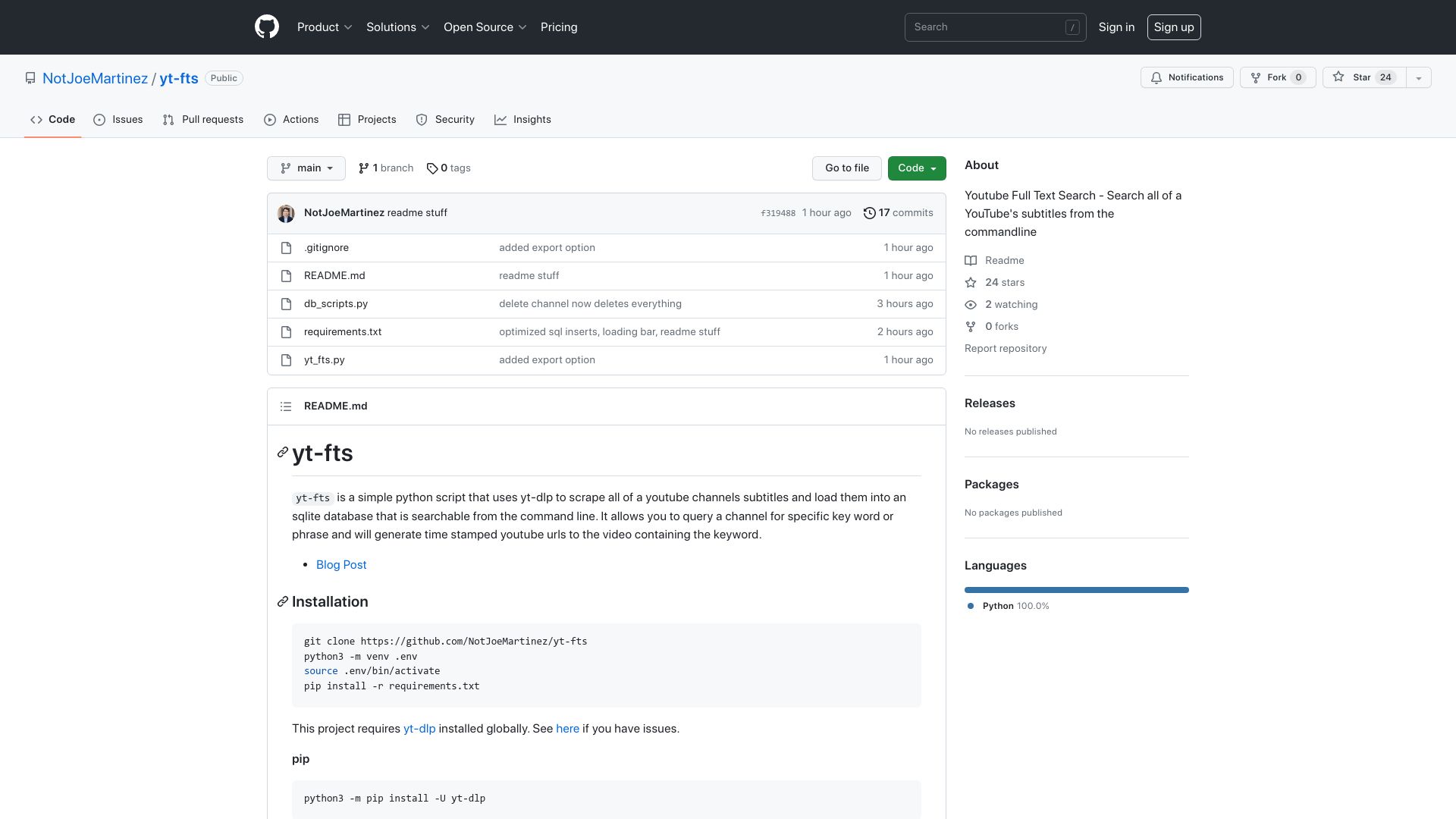The height and width of the screenshot is (819, 1456).
Task: Focus the GitHub Search field
Action: pos(995,27)
